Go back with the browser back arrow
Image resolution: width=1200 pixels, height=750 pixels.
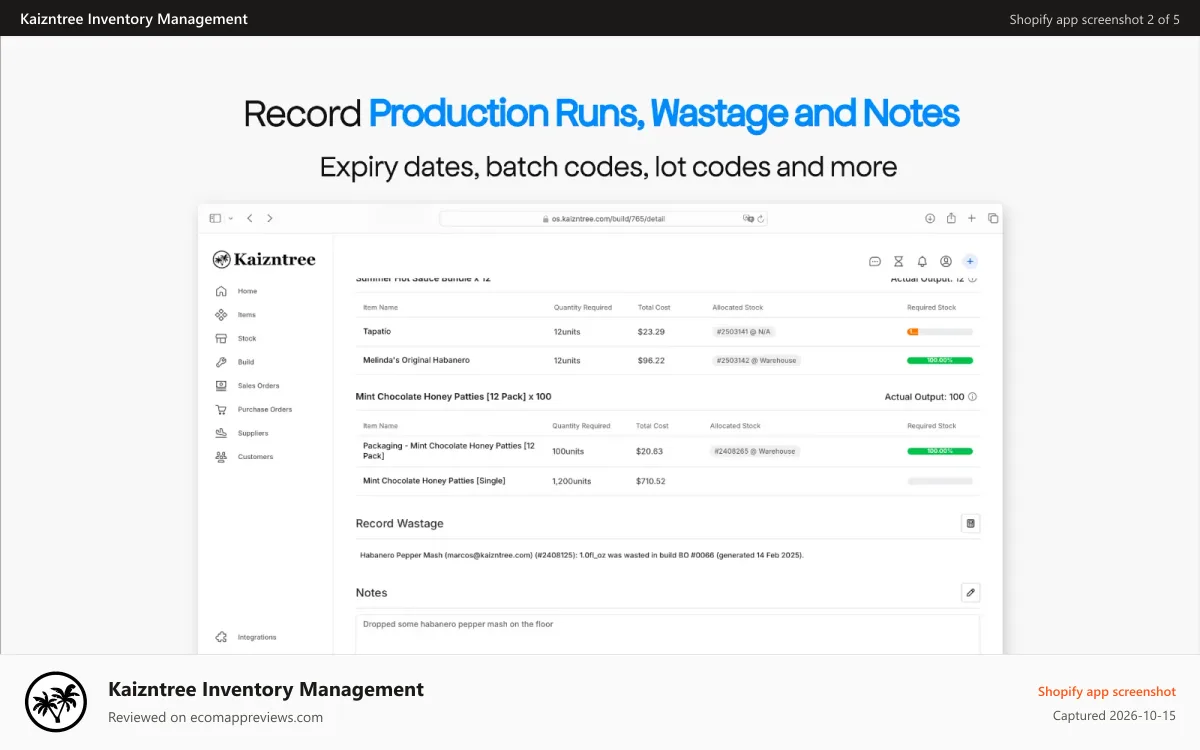[249, 218]
